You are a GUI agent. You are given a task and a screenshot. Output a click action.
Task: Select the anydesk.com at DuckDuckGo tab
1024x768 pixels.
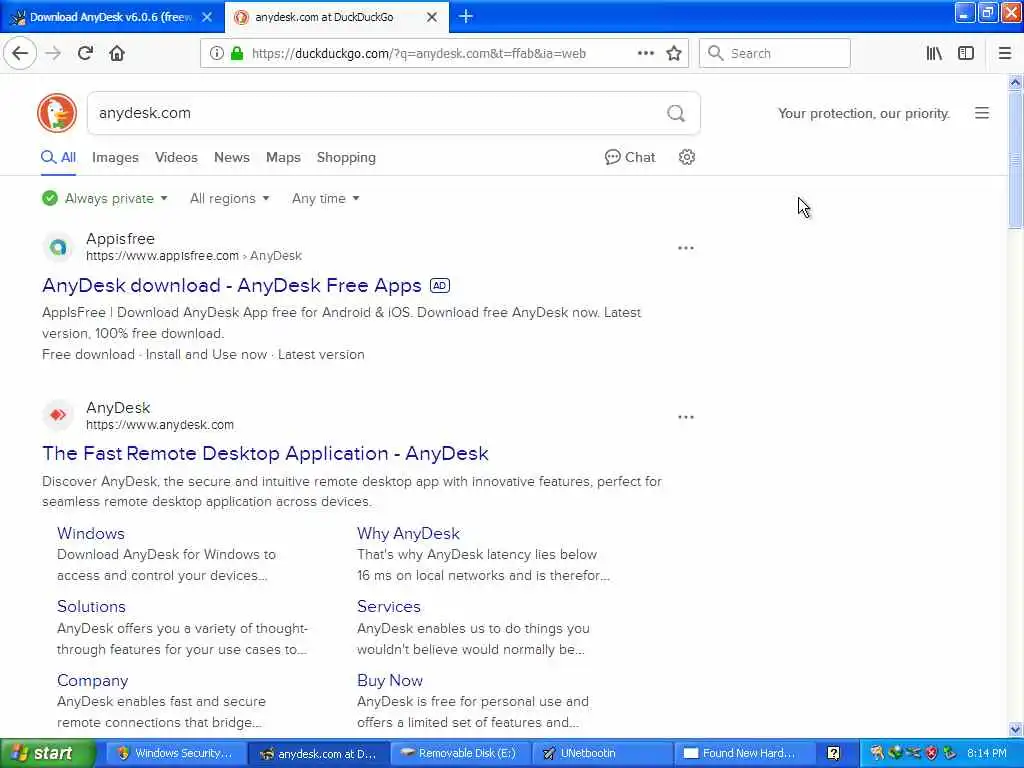pyautogui.click(x=337, y=17)
